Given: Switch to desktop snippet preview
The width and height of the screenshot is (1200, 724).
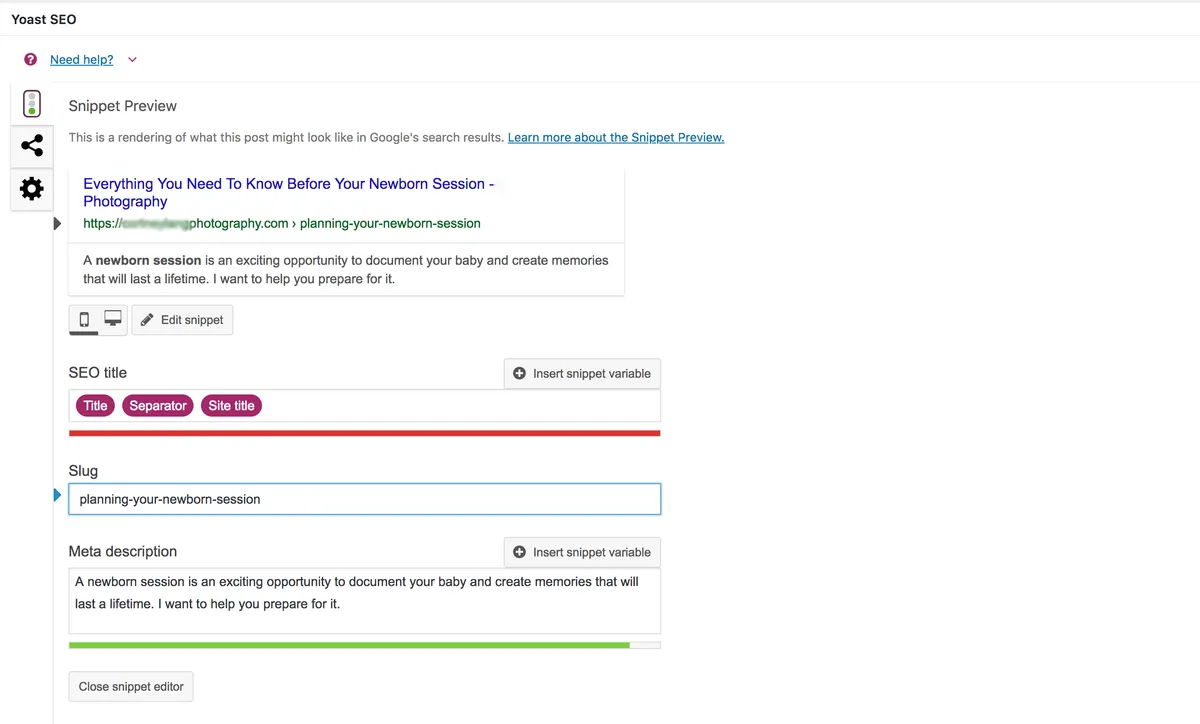Looking at the screenshot, I should click(x=113, y=319).
